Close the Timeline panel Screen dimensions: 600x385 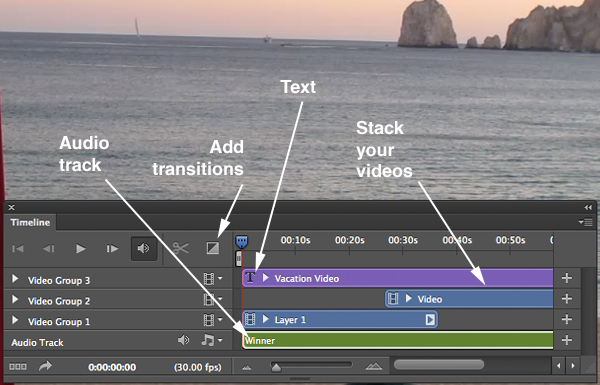11,207
